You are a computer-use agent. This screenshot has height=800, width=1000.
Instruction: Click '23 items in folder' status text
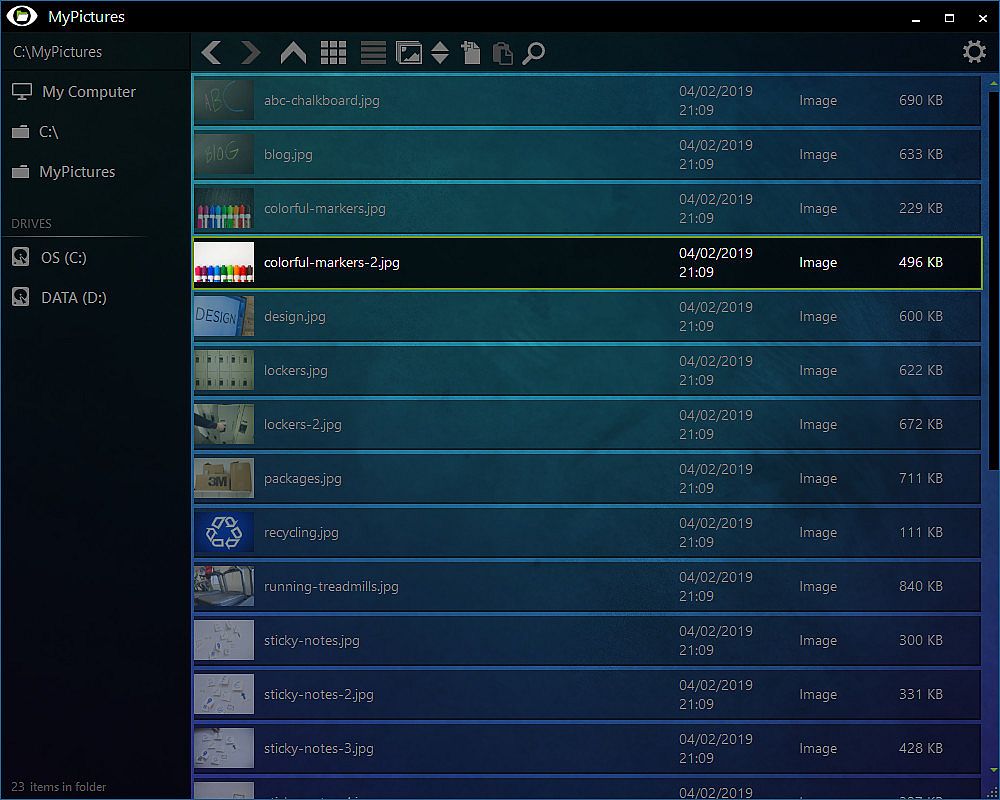[59, 787]
